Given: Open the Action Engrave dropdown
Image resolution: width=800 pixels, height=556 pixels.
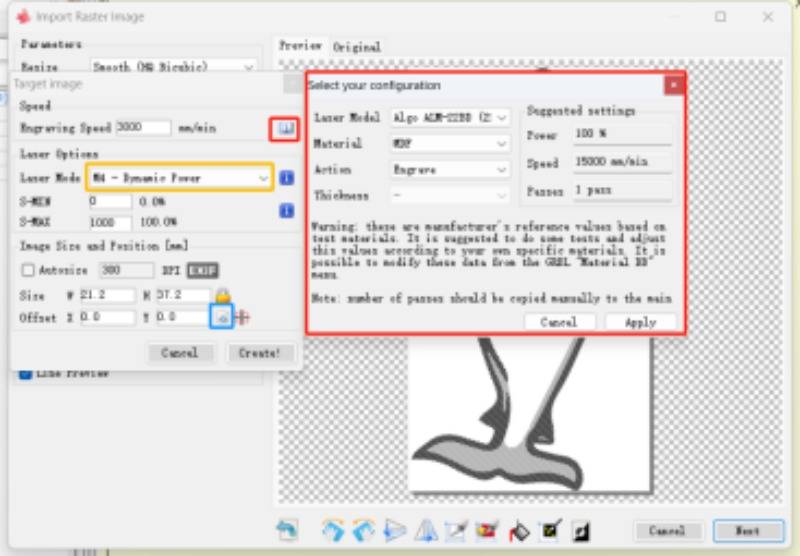Looking at the screenshot, I should click(450, 170).
